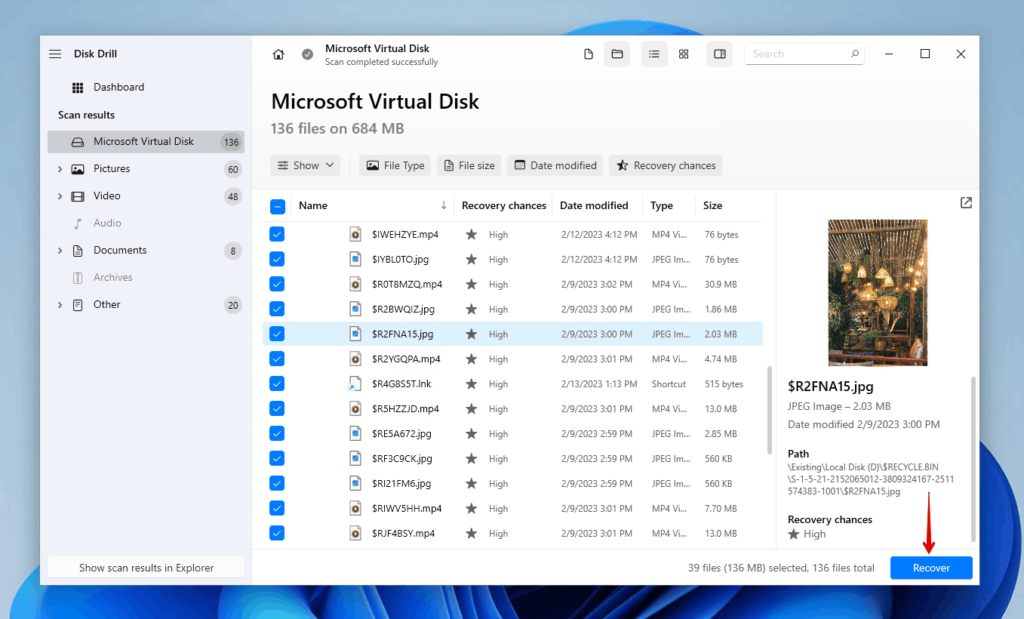Toggle the select-all checkbox in the header
Screen dimensions: 1024x619
(x=276, y=205)
